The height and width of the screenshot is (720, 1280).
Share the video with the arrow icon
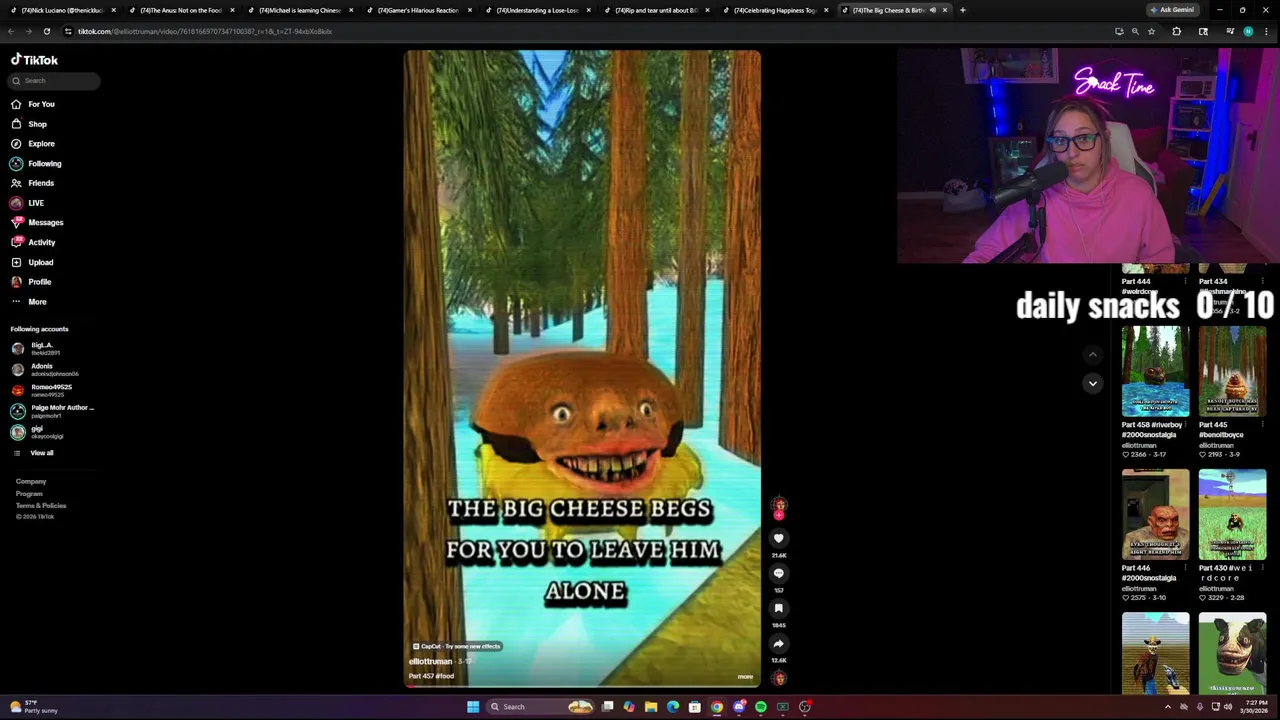778,643
